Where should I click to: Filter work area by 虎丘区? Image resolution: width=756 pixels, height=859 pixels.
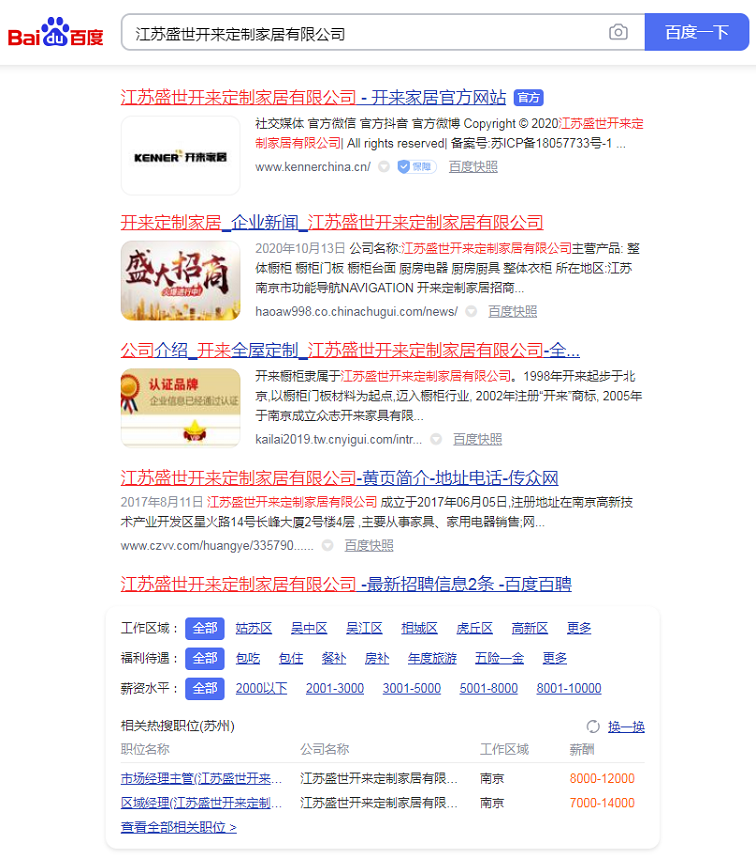(x=474, y=628)
